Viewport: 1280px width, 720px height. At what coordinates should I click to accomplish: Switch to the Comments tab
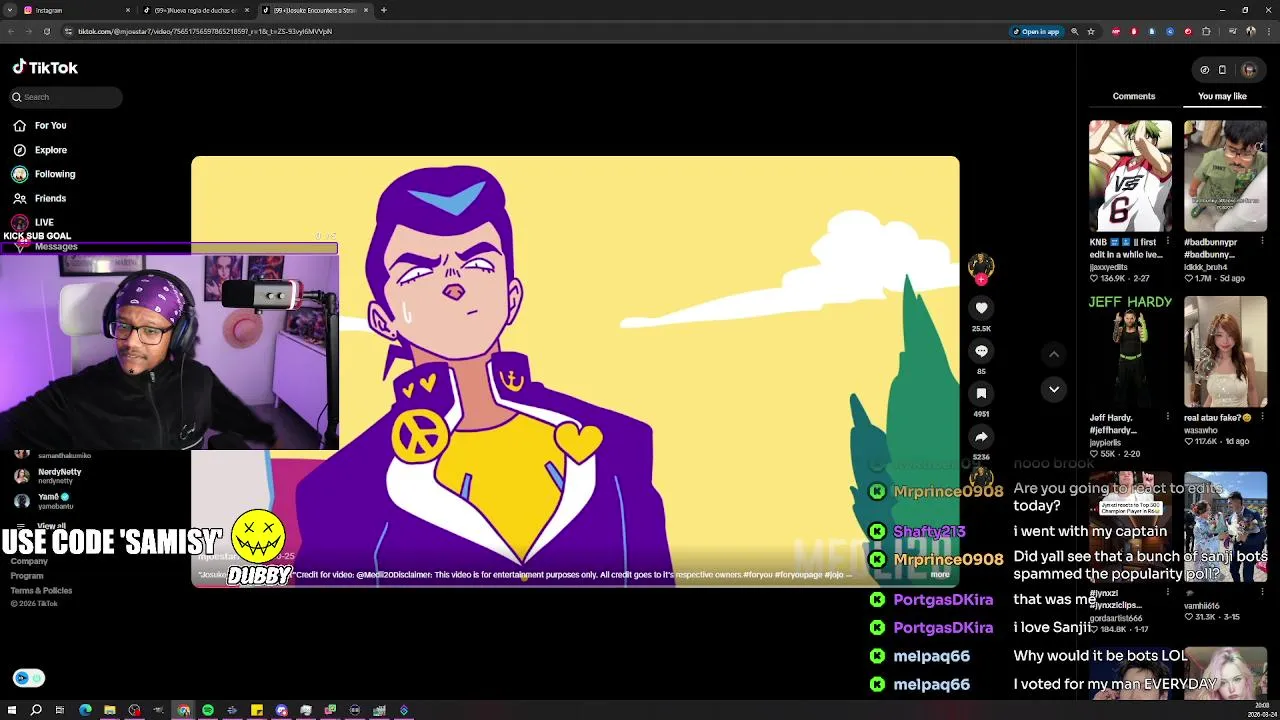pos(1134,96)
